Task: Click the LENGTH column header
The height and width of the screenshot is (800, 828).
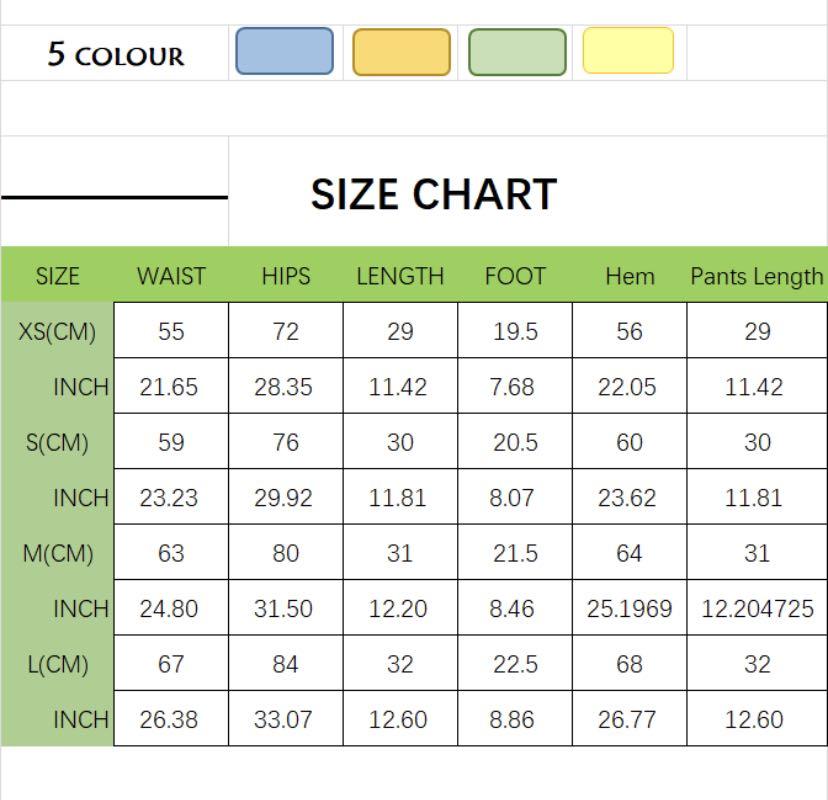Action: [x=400, y=277]
